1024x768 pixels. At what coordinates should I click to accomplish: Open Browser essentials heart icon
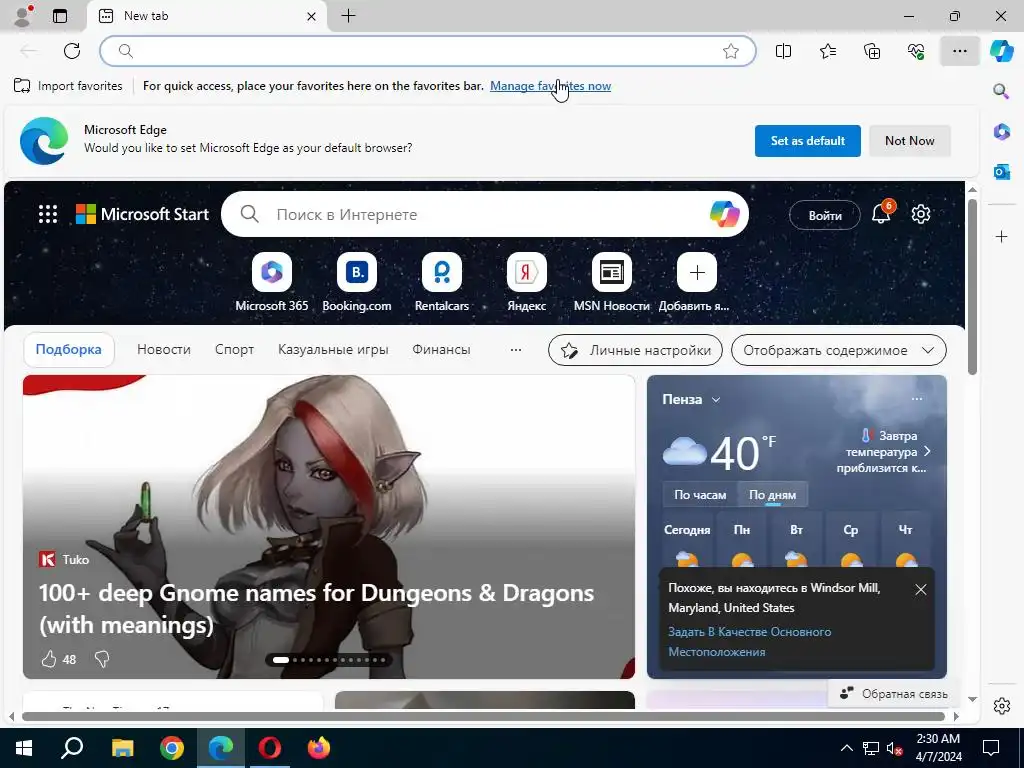click(x=916, y=51)
